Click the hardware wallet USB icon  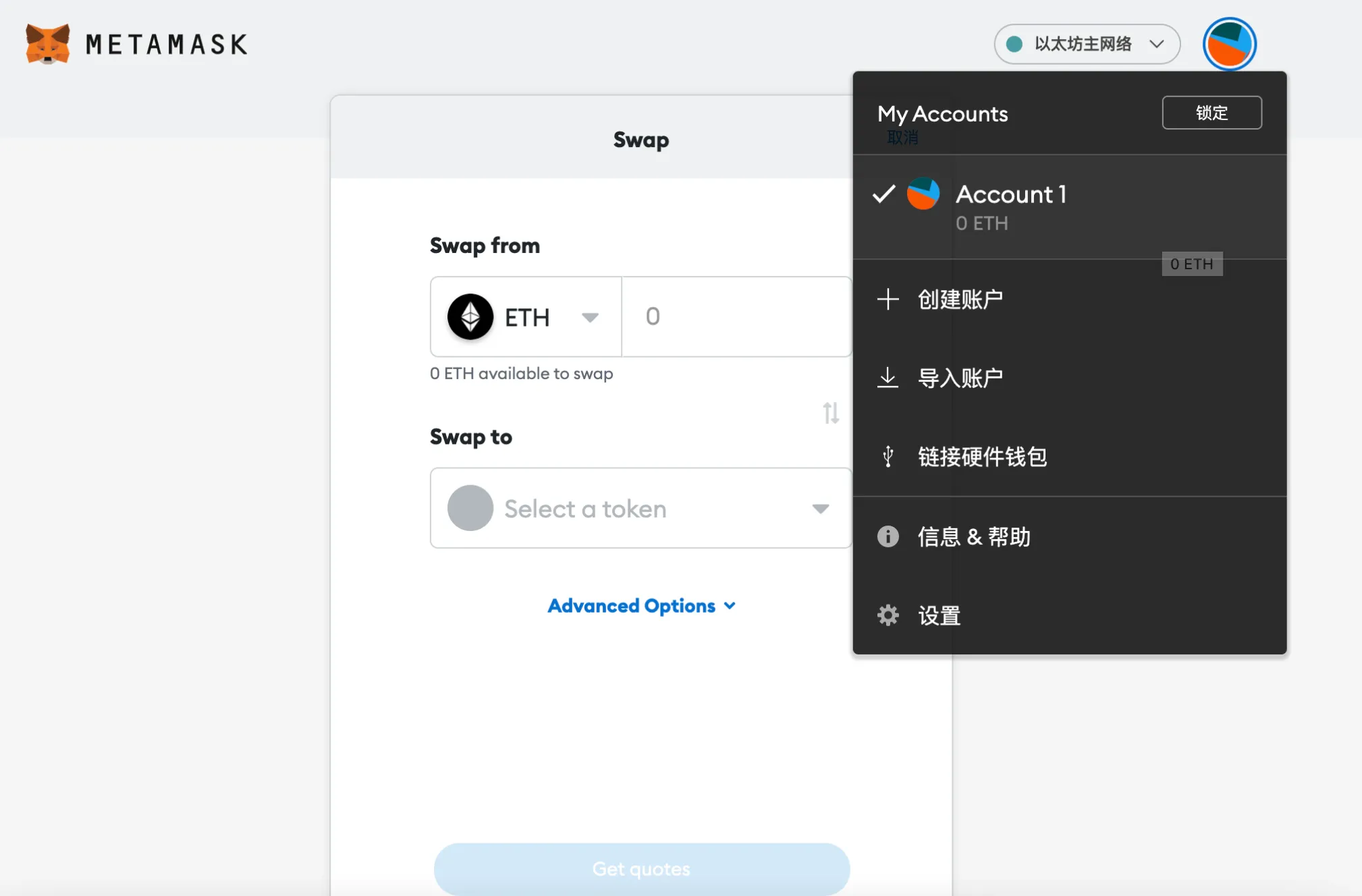[887, 457]
